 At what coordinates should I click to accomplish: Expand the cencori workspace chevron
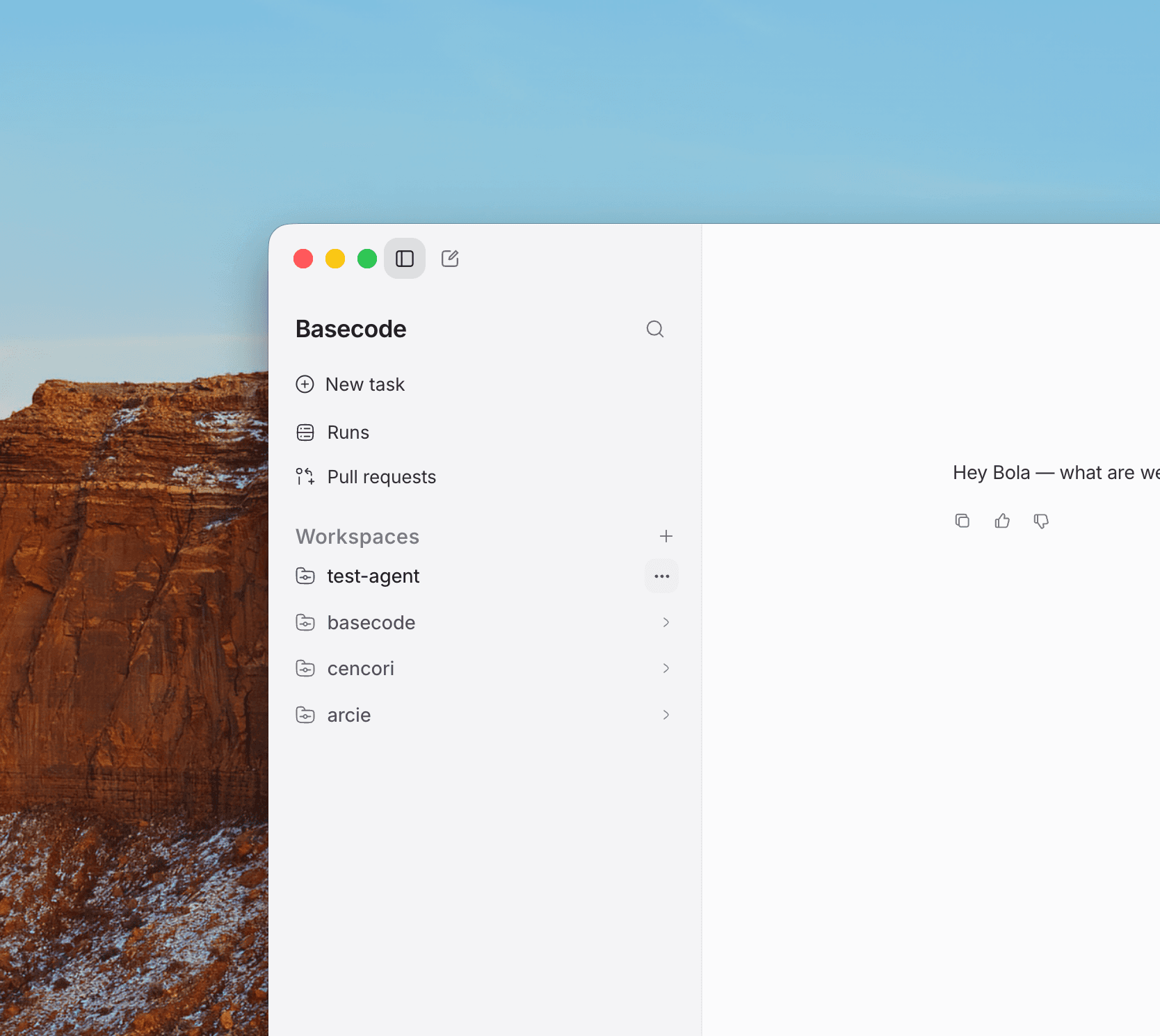pos(666,668)
